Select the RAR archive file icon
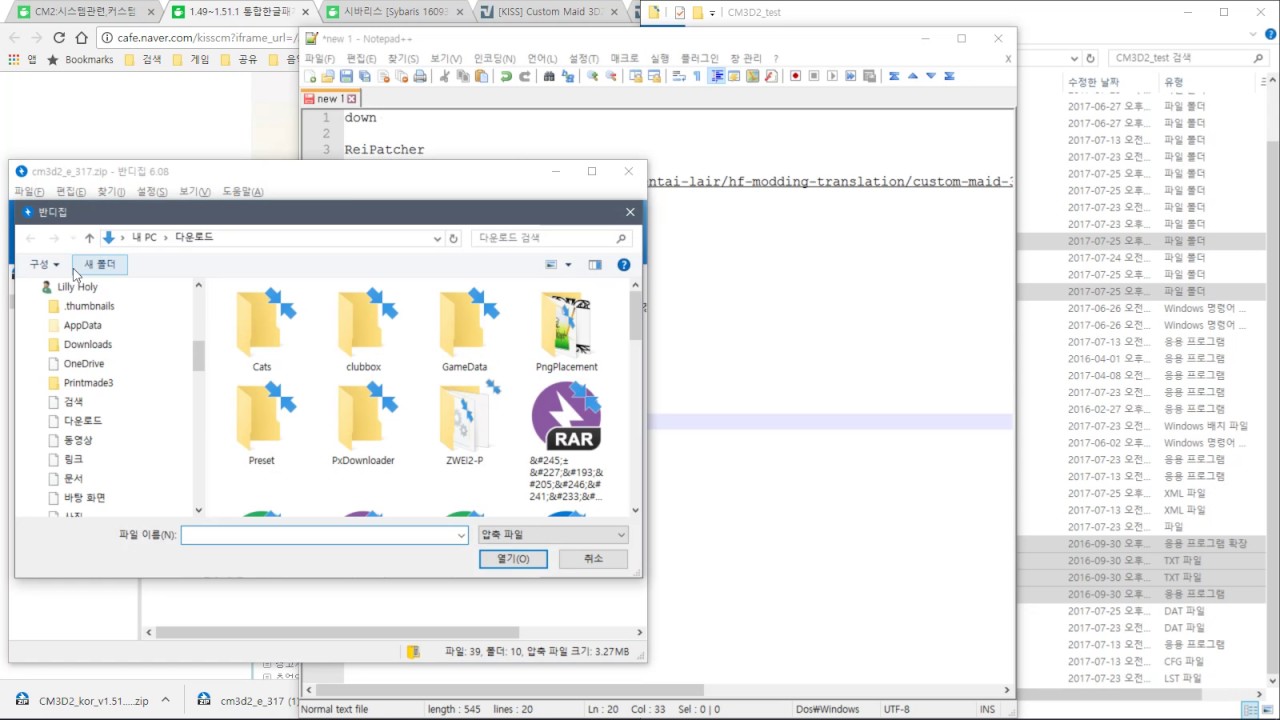Screen dimensions: 1280x720 coord(566,416)
